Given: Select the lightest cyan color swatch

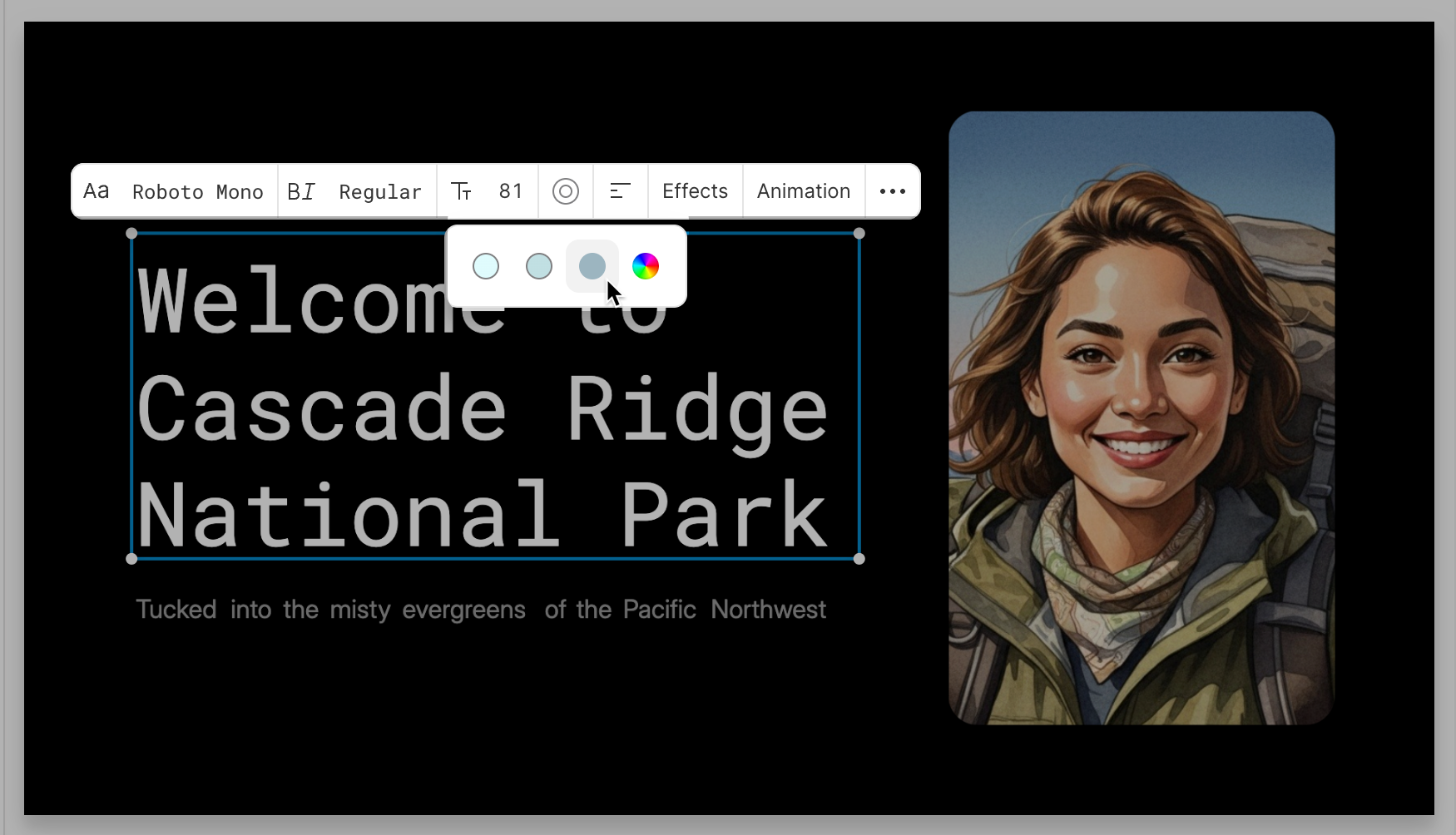Looking at the screenshot, I should click(x=485, y=266).
